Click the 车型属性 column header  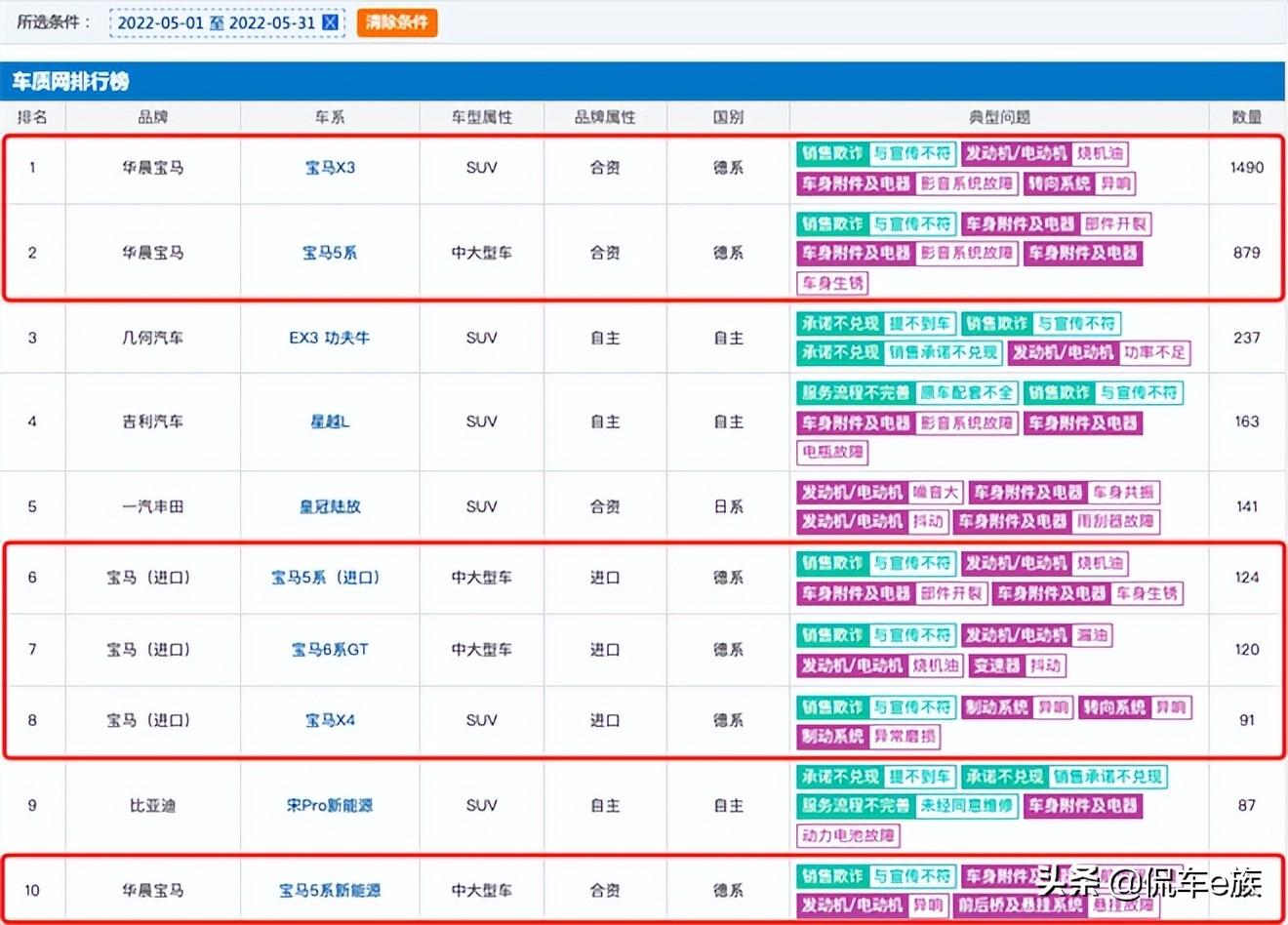point(482,117)
